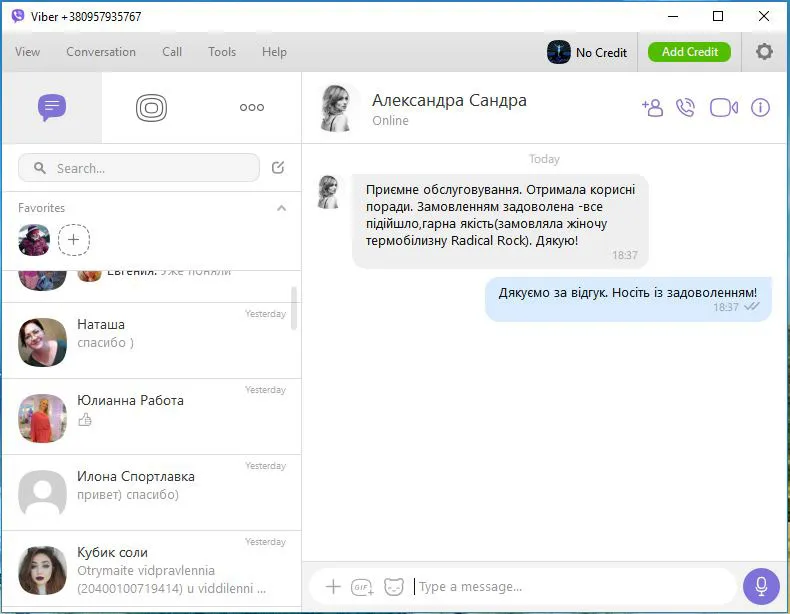Open the Tools menu

coord(222,52)
